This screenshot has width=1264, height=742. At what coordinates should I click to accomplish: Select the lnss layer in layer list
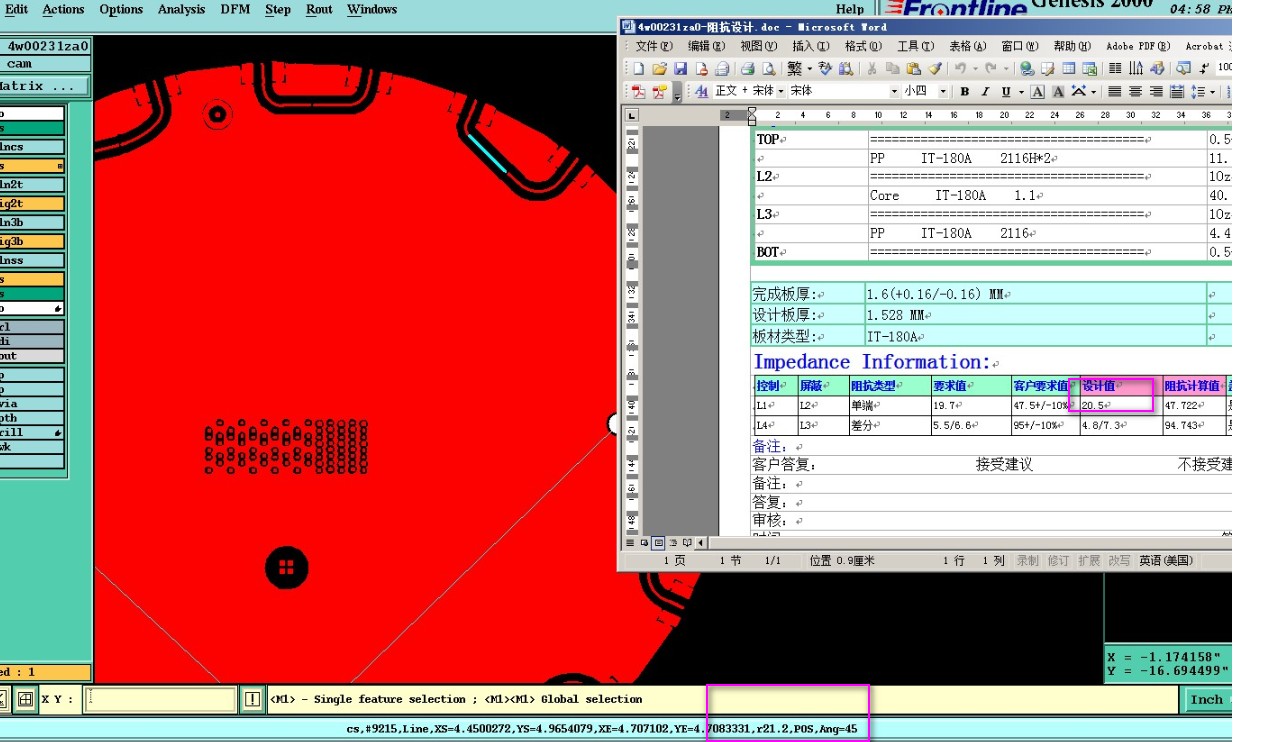click(32, 261)
